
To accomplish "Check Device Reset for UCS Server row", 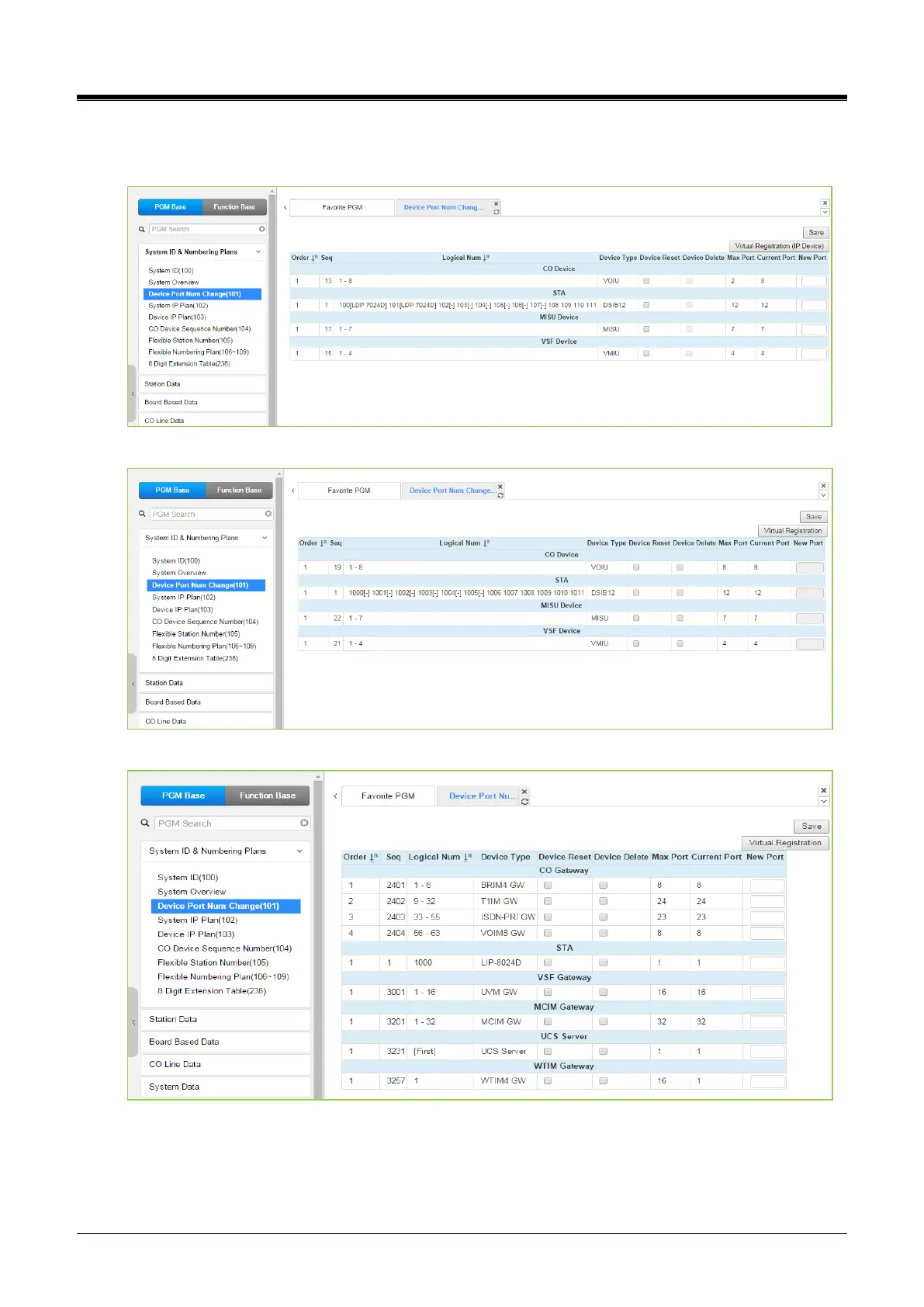I will point(548,1051).
